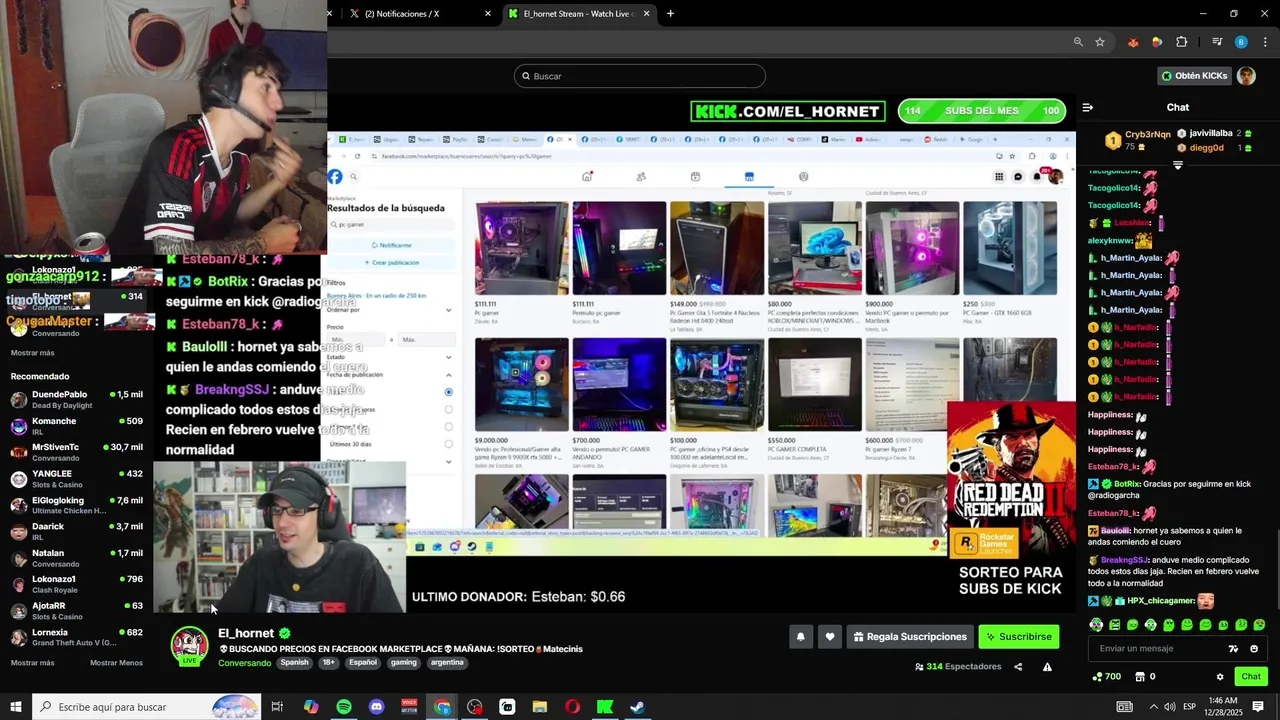This screenshot has width=1280, height=720.
Task: Open Voicemeeter from the taskbar
Action: 409,707
